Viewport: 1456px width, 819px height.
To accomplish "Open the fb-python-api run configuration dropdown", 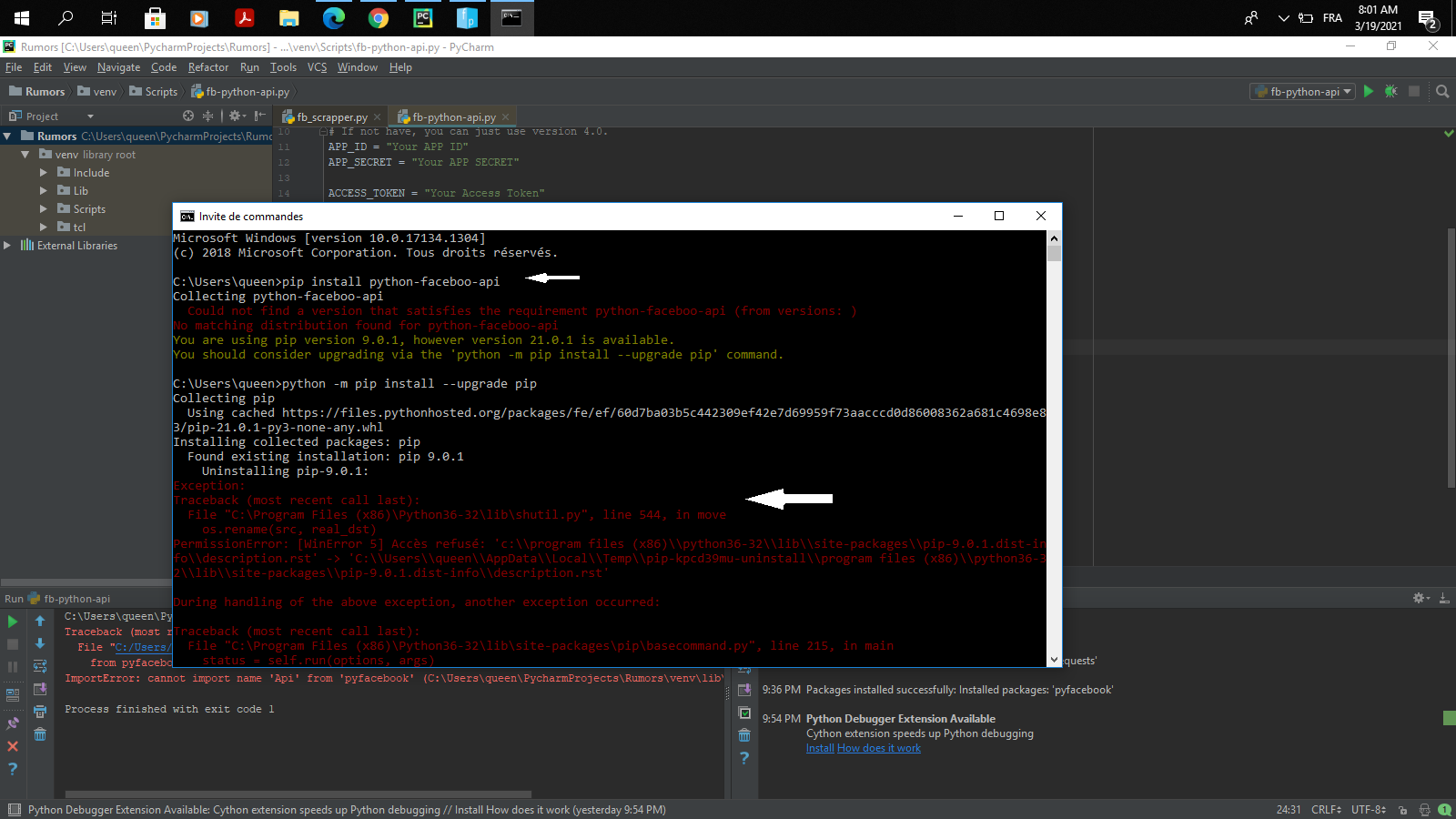I will tap(1303, 91).
